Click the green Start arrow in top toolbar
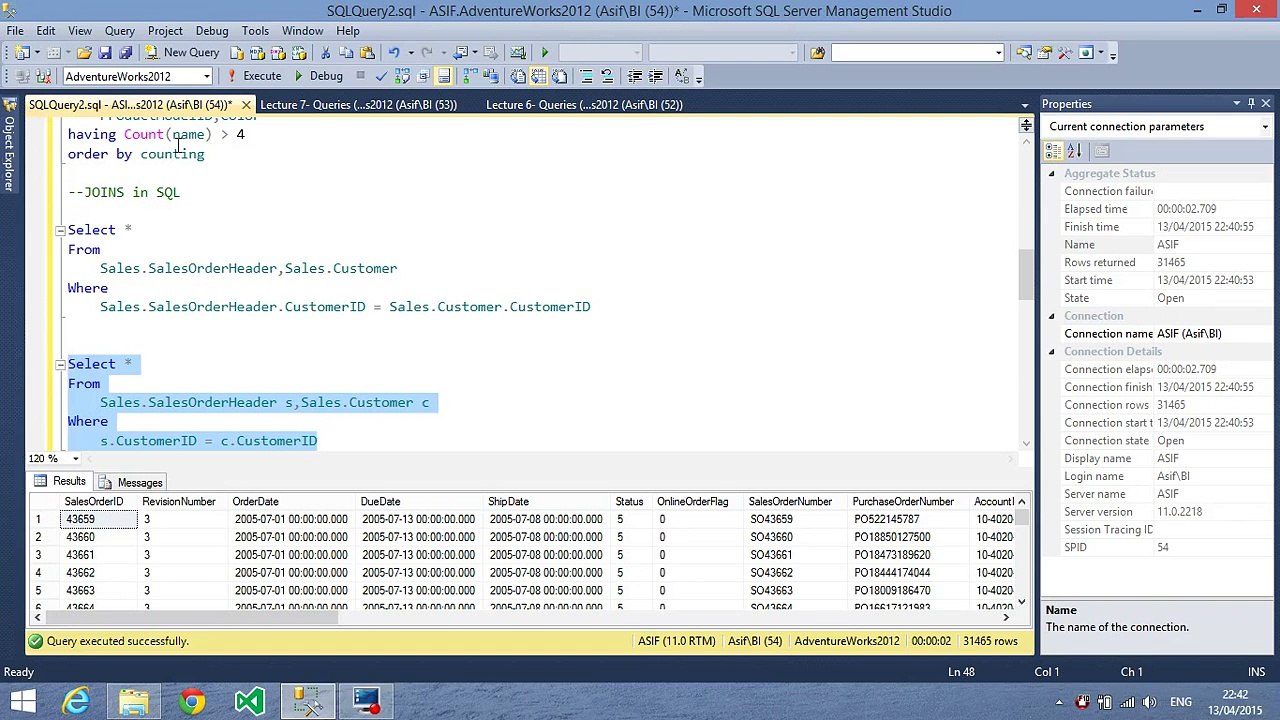 545,52
